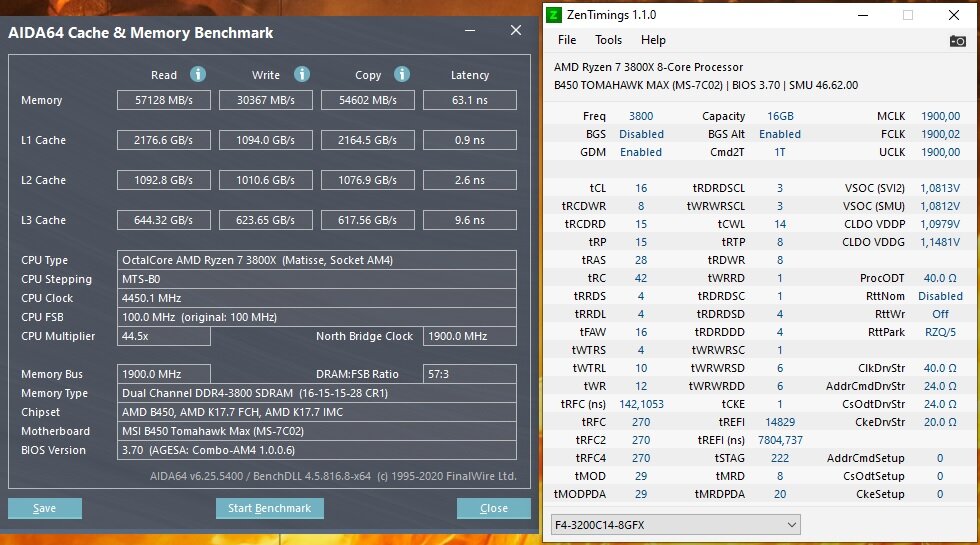980x545 pixels.
Task: Click the L3 Cache Write 623.65 GB/s field
Action: [x=266, y=220]
